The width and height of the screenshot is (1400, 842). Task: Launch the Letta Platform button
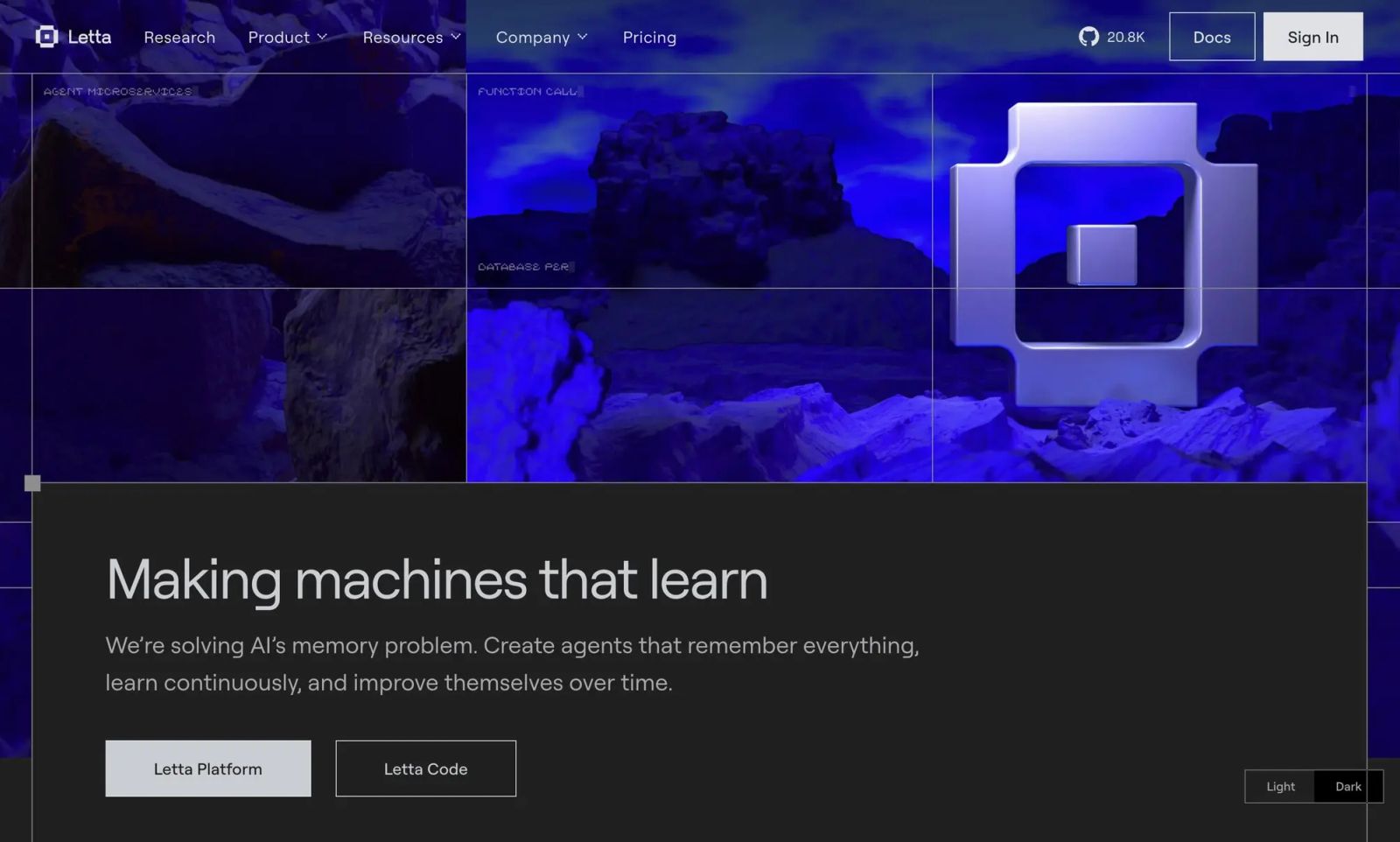(x=208, y=768)
